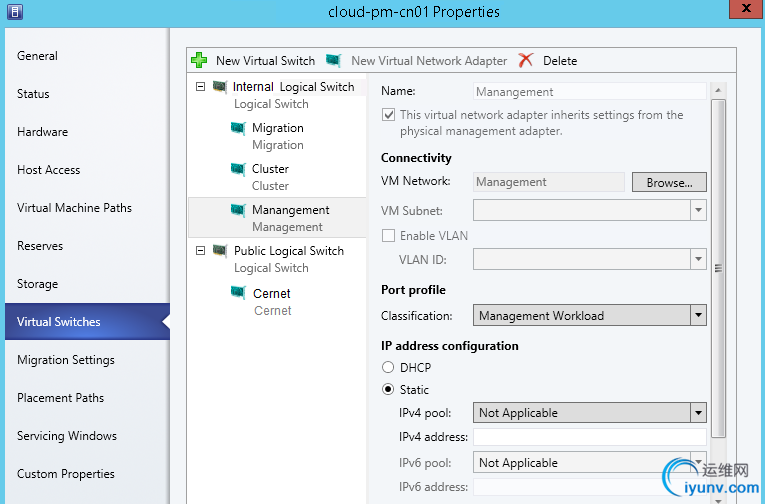Click the IPv4 address input field
The image size is (765, 504).
[x=589, y=438]
